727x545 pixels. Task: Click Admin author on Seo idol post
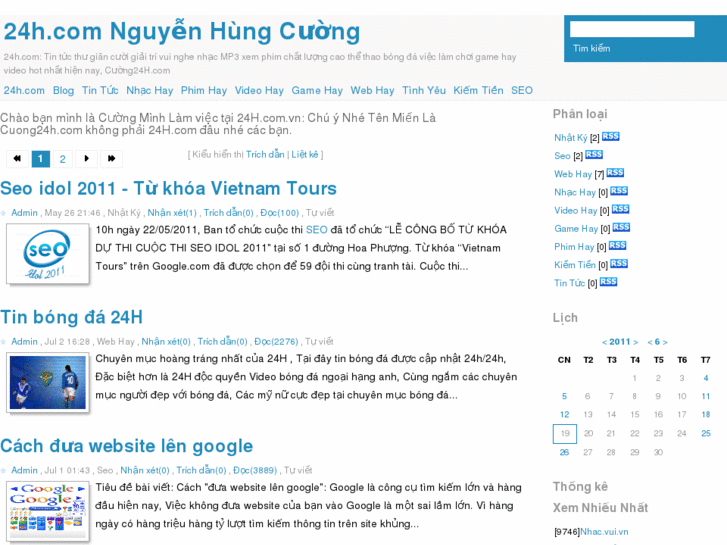point(24,213)
